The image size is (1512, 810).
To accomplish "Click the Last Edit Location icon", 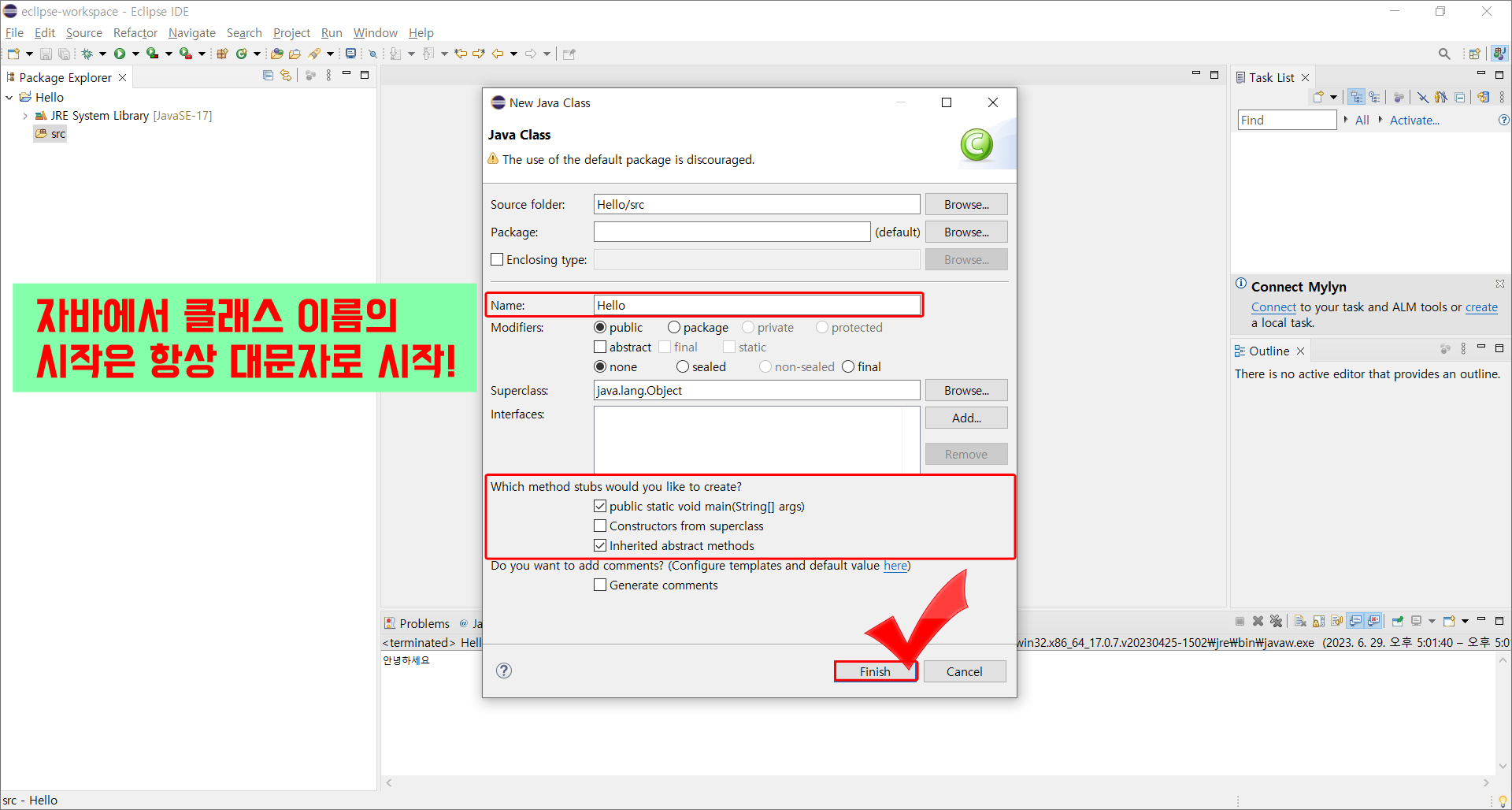I will pyautogui.click(x=461, y=54).
